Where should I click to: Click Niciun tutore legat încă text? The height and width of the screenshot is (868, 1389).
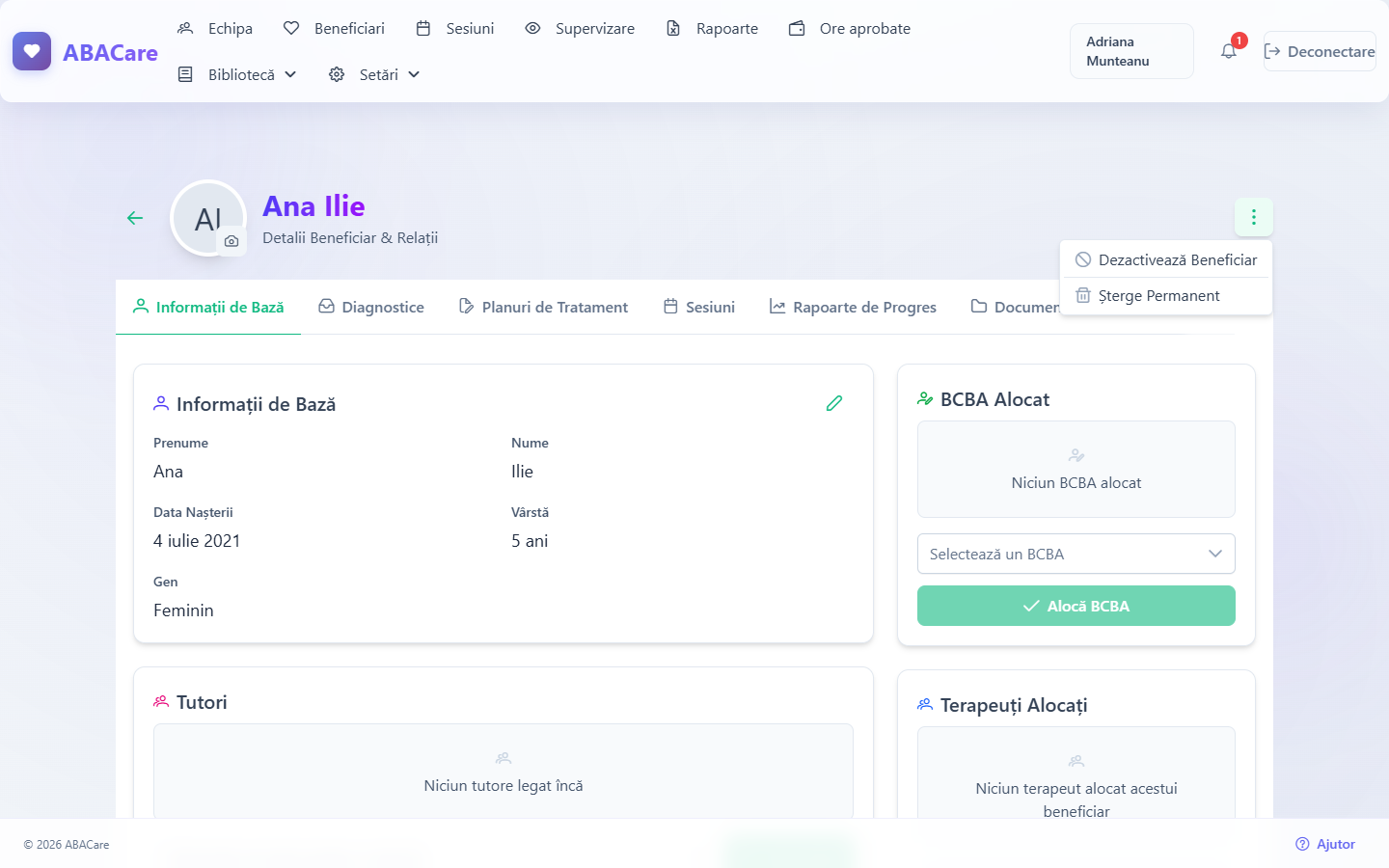(x=504, y=786)
